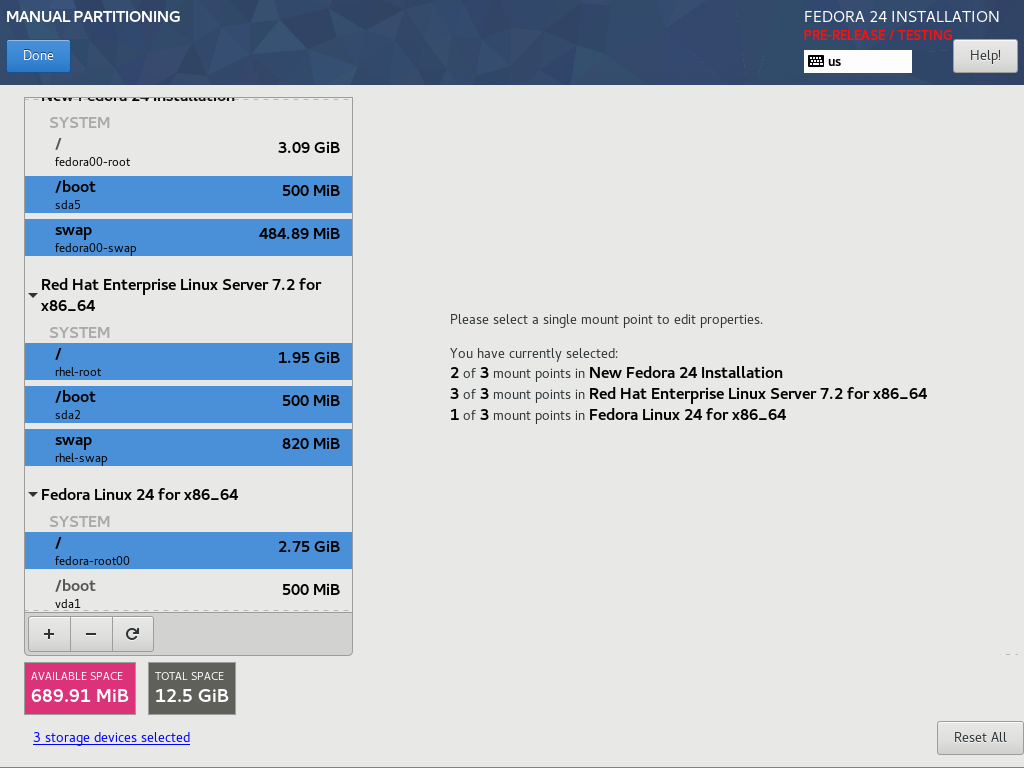Click the pink Available Space indicator

pyautogui.click(x=80, y=688)
